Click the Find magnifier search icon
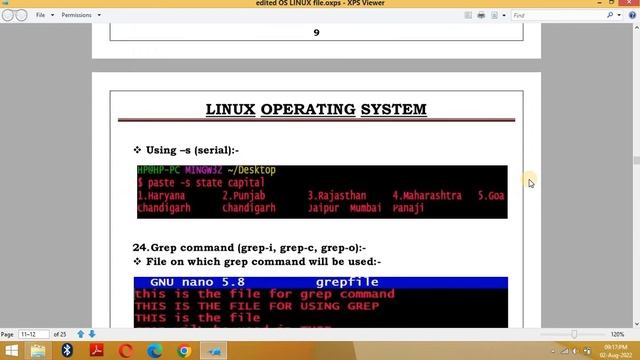The height and width of the screenshot is (360, 640). click(610, 15)
